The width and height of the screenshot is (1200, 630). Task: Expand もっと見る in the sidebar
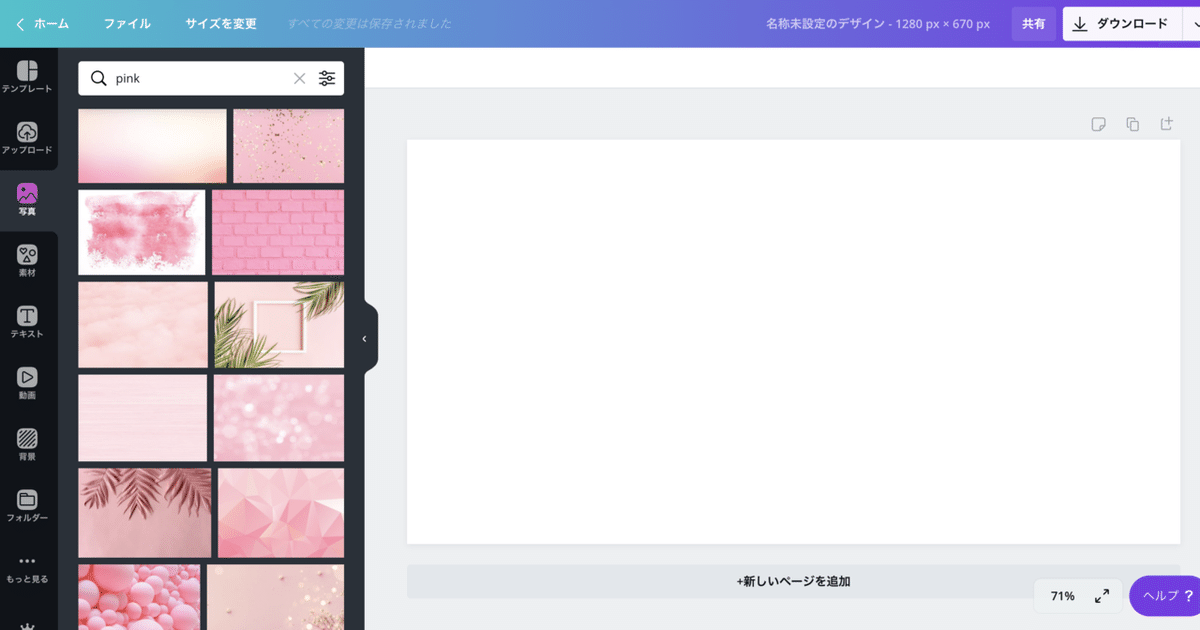28,570
